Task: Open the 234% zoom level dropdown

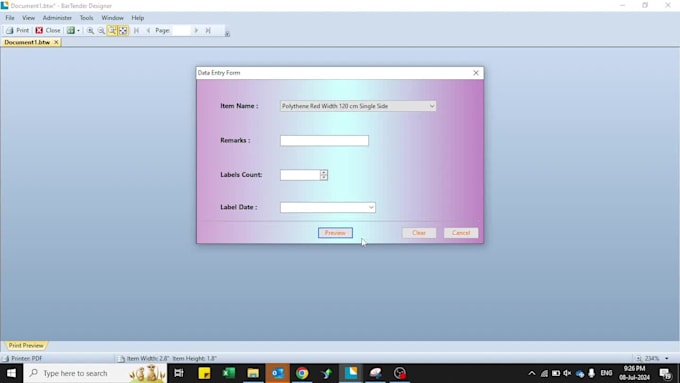Action: pyautogui.click(x=667, y=358)
